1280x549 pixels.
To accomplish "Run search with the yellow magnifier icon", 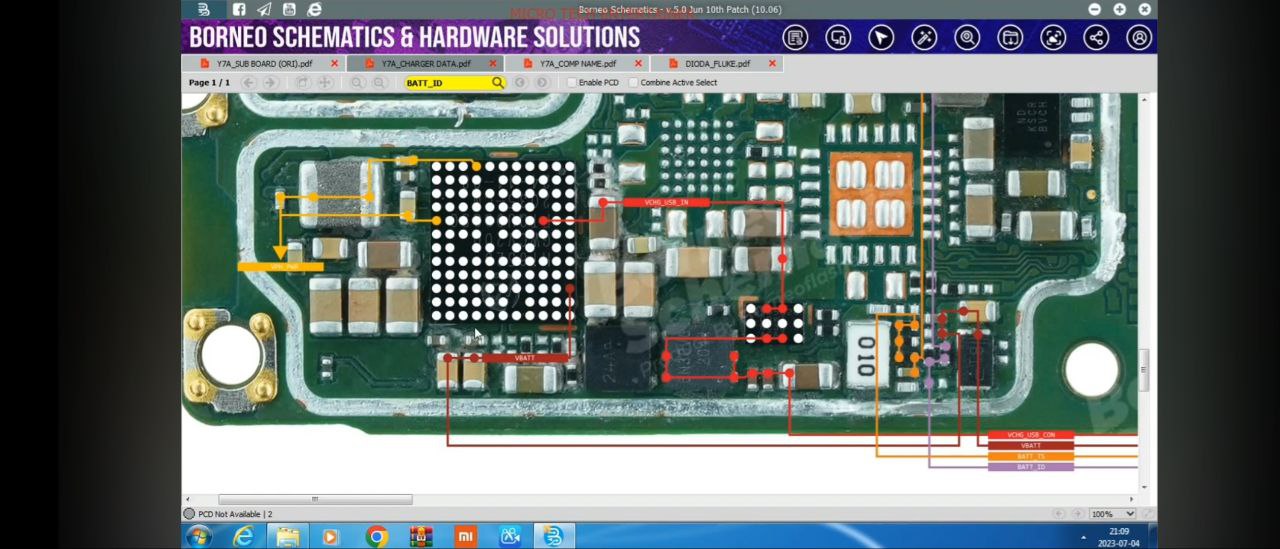I will (x=497, y=82).
